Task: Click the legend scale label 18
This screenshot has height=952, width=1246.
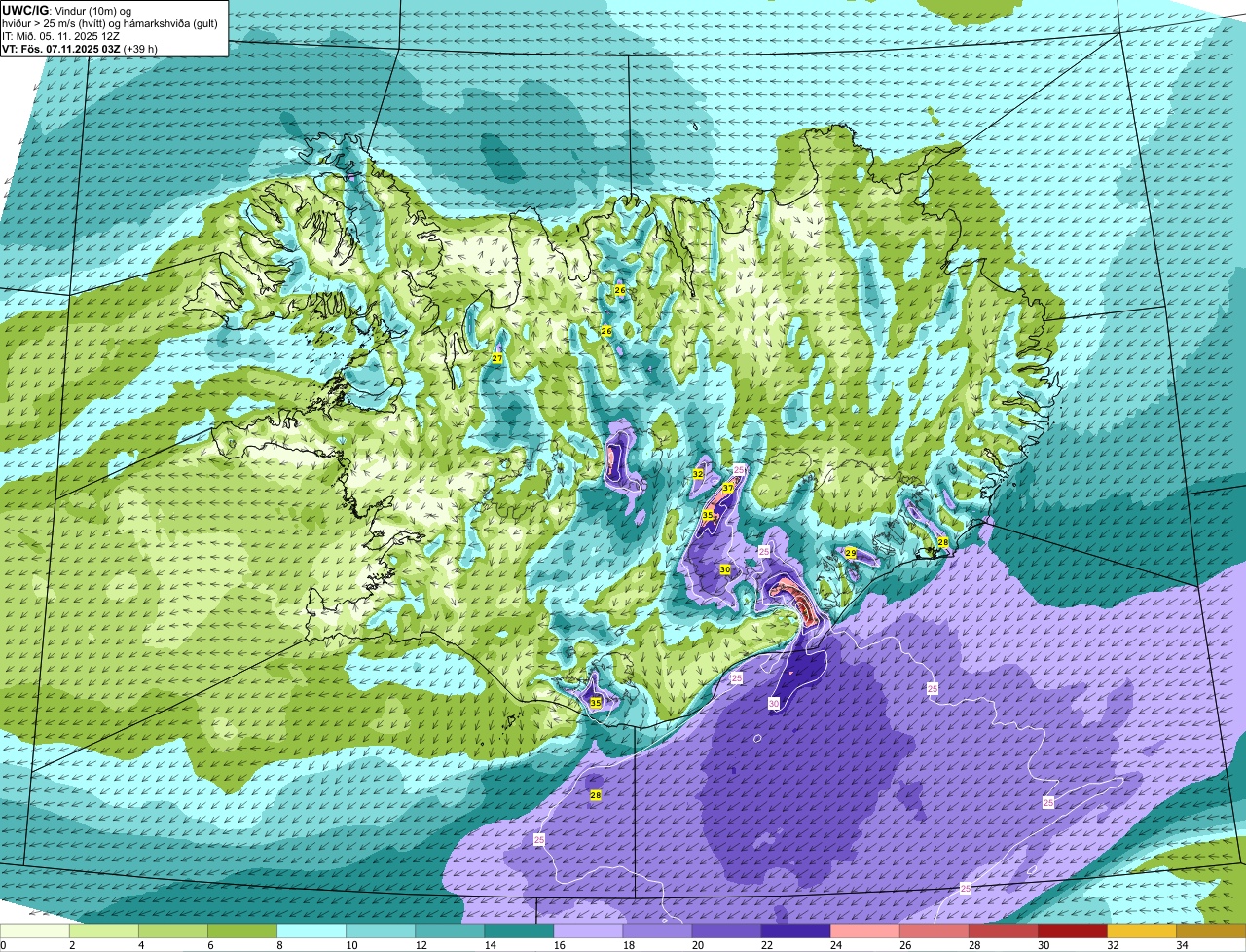Action: click(x=627, y=945)
